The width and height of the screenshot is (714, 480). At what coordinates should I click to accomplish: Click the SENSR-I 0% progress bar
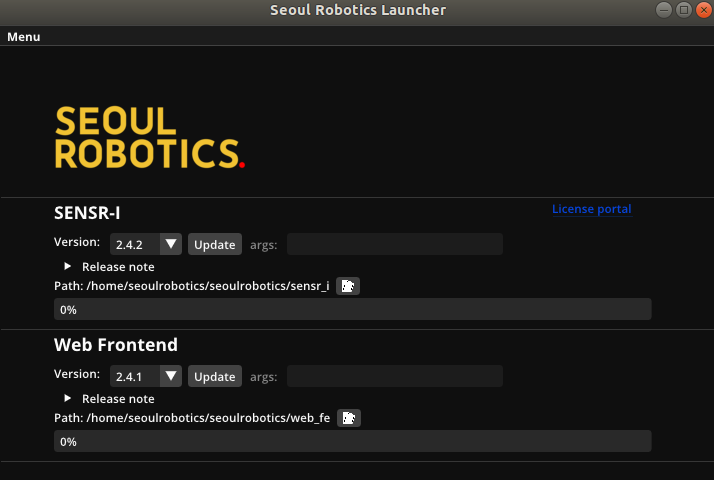coord(352,309)
